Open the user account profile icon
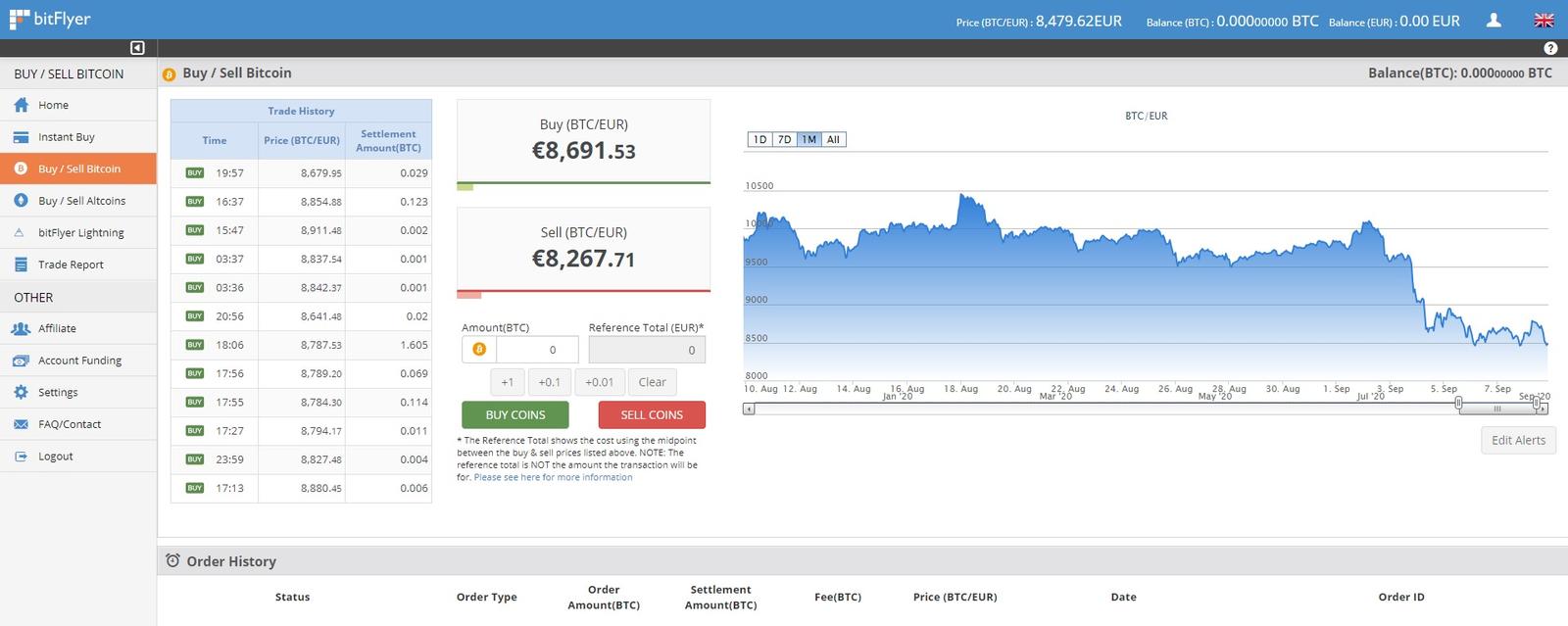 click(1494, 20)
